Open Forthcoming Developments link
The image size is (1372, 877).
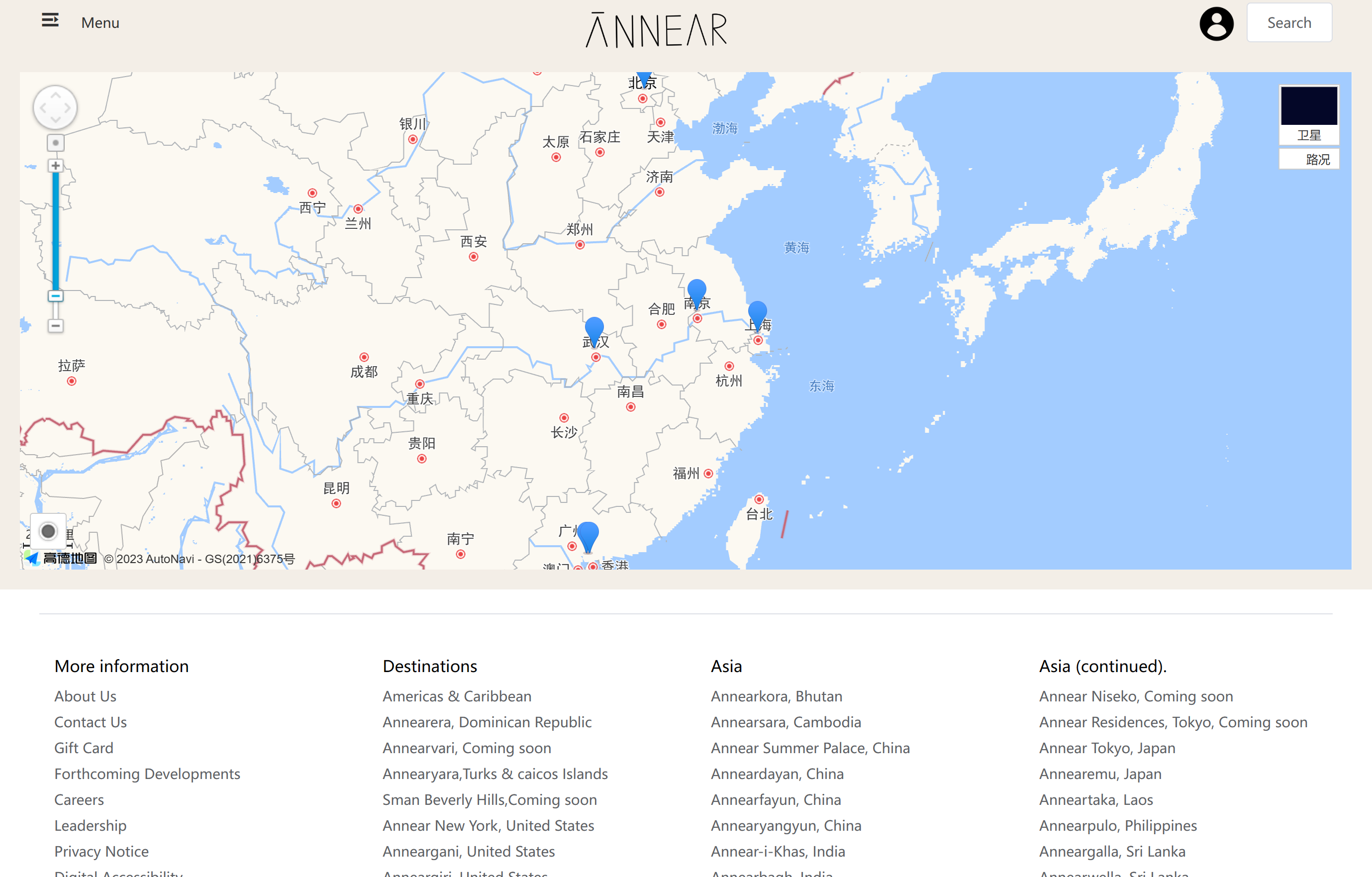click(148, 774)
